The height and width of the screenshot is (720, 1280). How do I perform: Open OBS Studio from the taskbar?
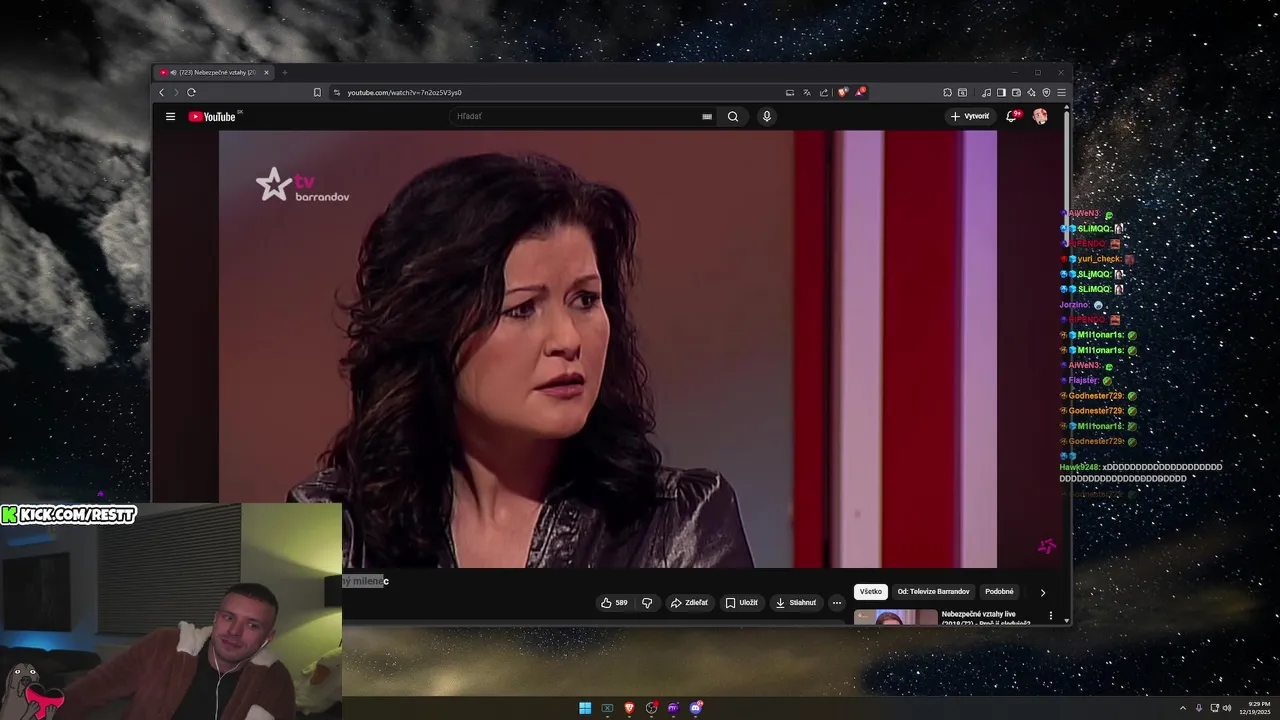coord(652,708)
